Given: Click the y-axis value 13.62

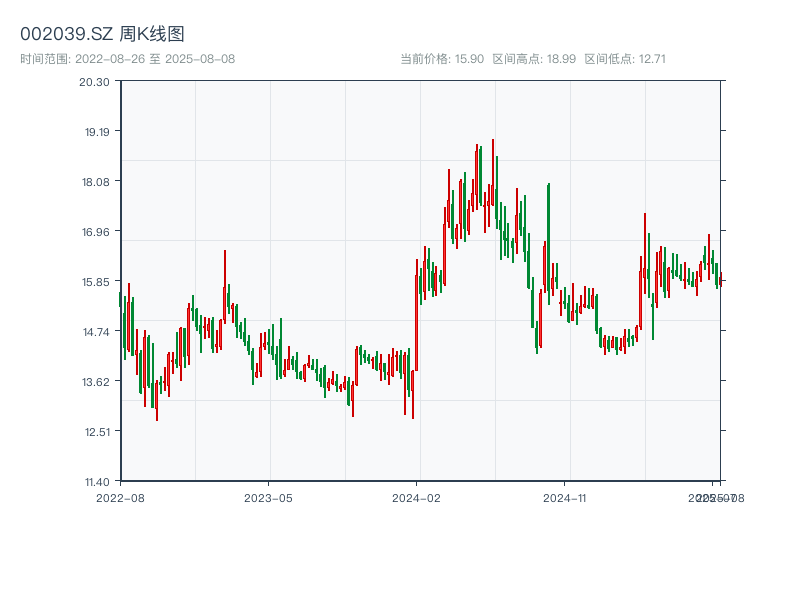Looking at the screenshot, I should click(x=96, y=382).
